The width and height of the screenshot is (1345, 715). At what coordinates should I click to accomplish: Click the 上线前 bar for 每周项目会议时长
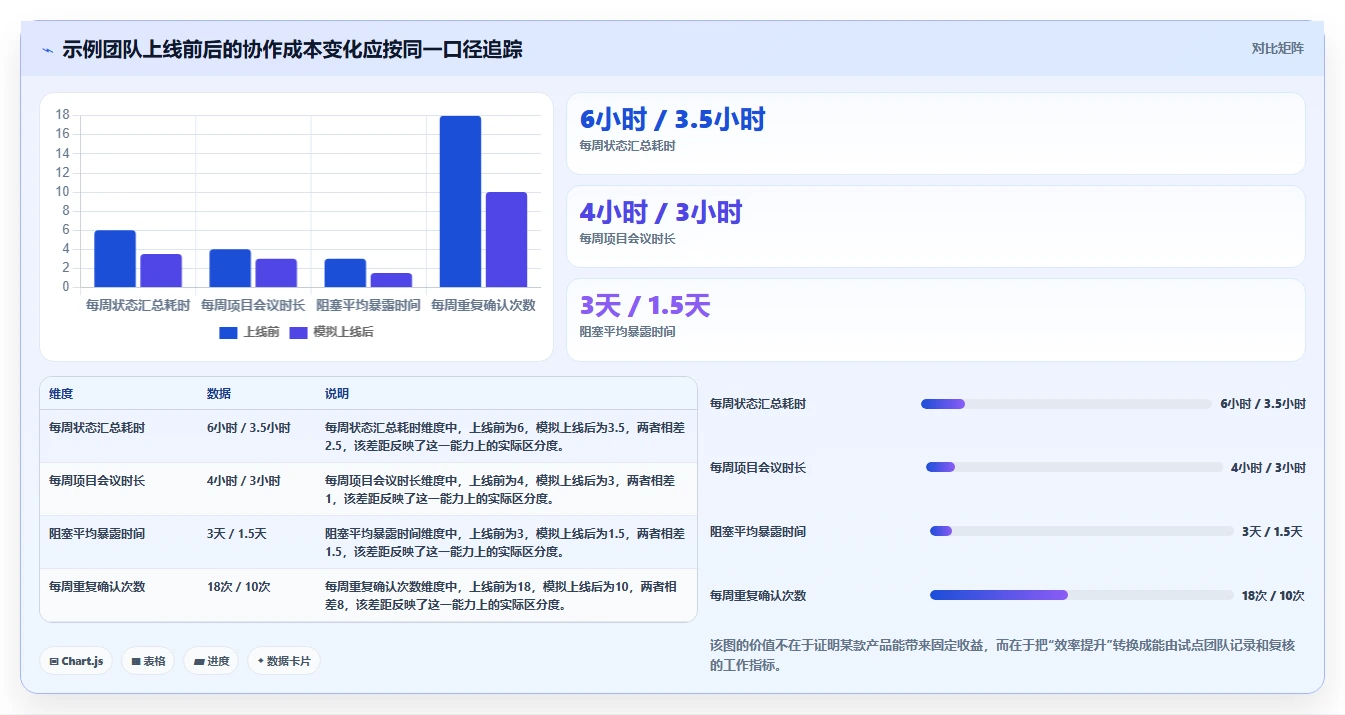tap(230, 268)
